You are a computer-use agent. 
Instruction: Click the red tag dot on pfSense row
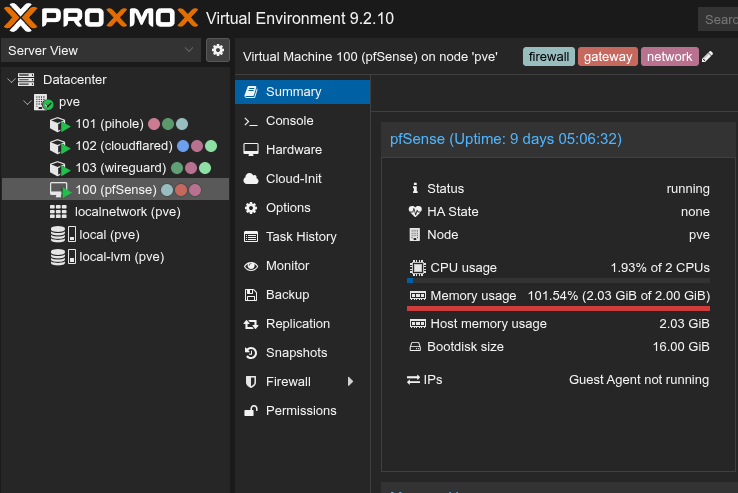(x=181, y=190)
